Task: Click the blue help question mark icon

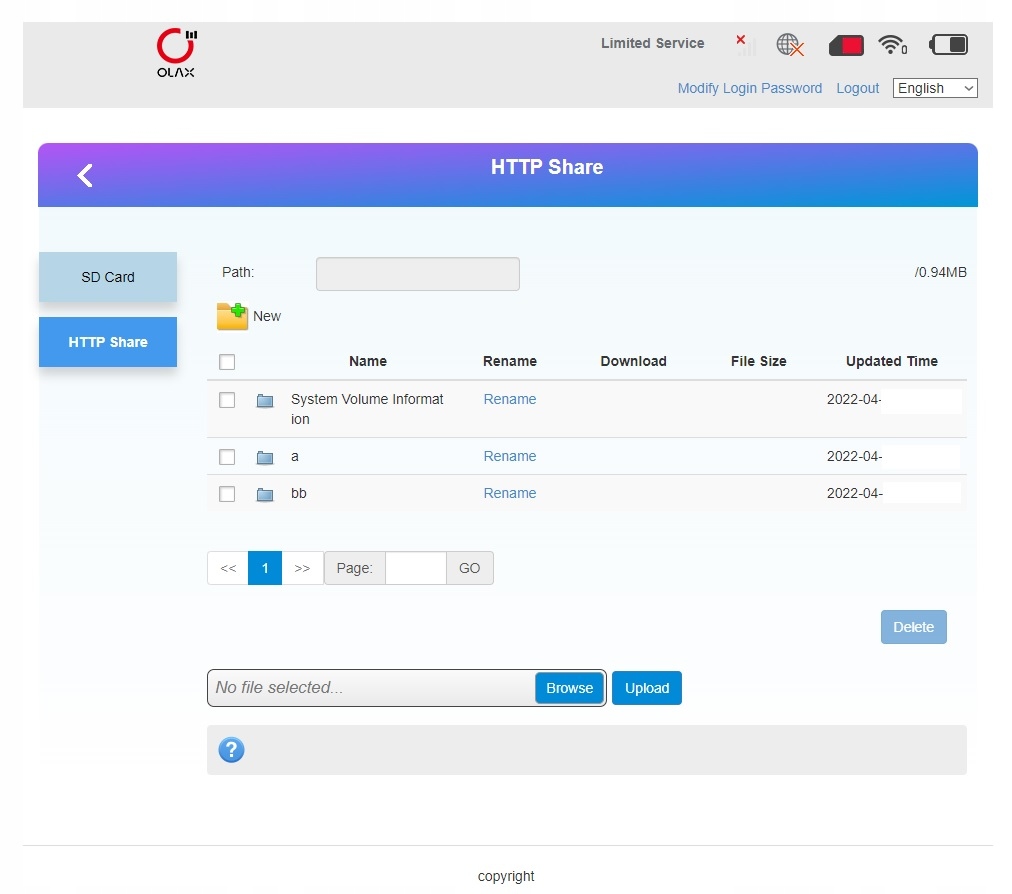Action: click(231, 750)
